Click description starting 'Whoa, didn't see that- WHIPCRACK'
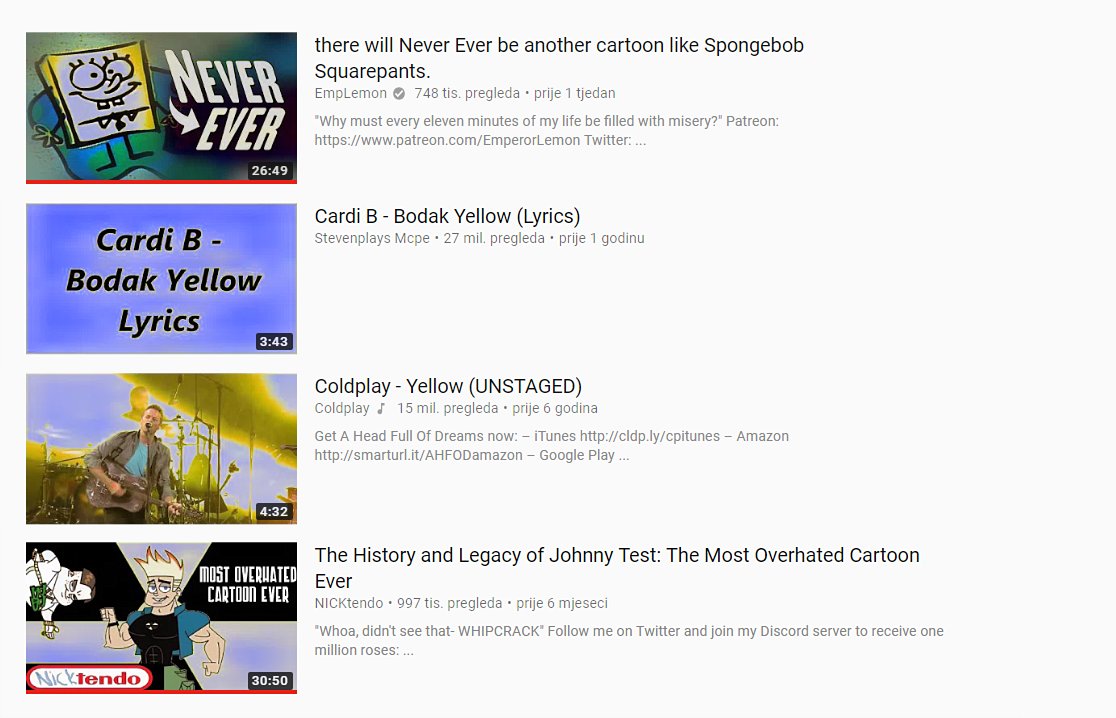Image resolution: width=1116 pixels, height=718 pixels. 629,640
